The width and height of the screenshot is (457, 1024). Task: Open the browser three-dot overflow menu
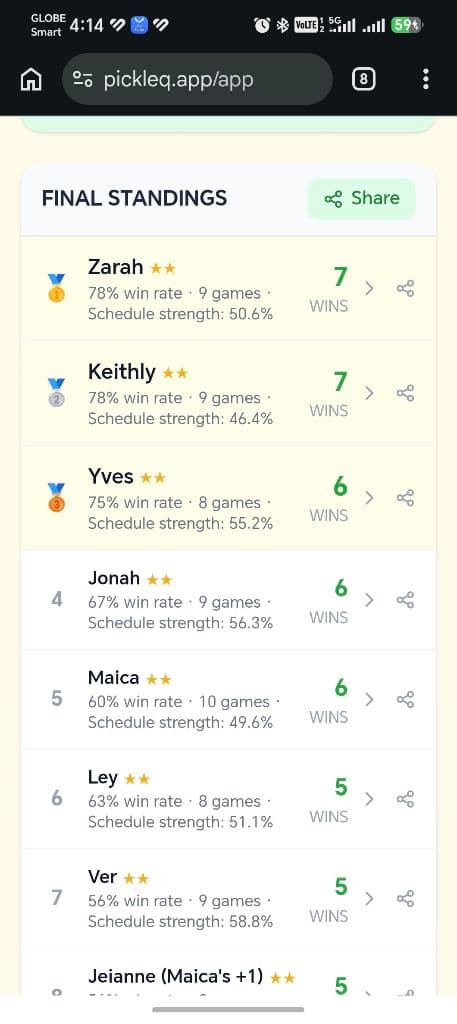click(x=426, y=79)
